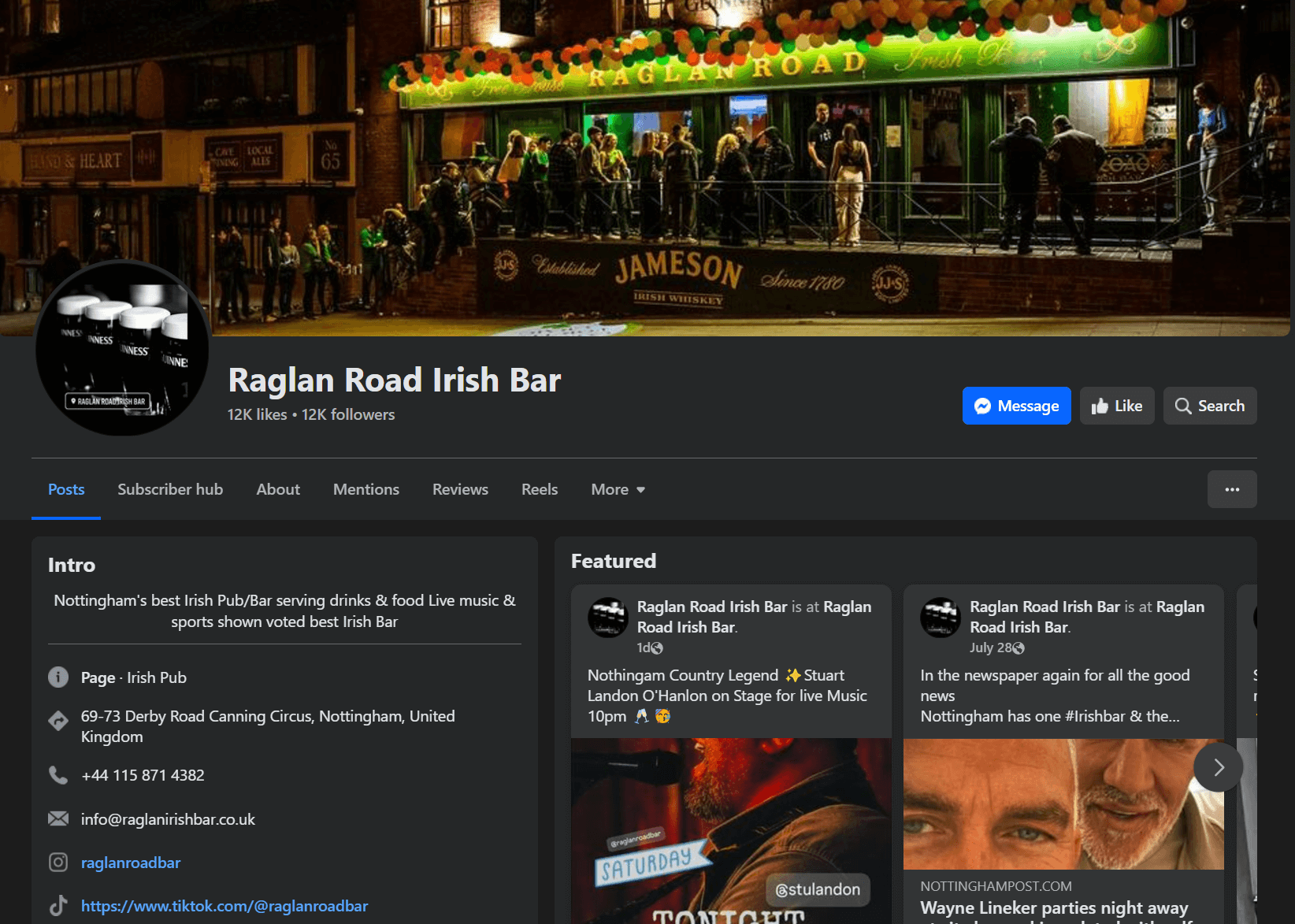Open the Instagram icon in Intro section
Screen dimensions: 1295x924
[58, 863]
